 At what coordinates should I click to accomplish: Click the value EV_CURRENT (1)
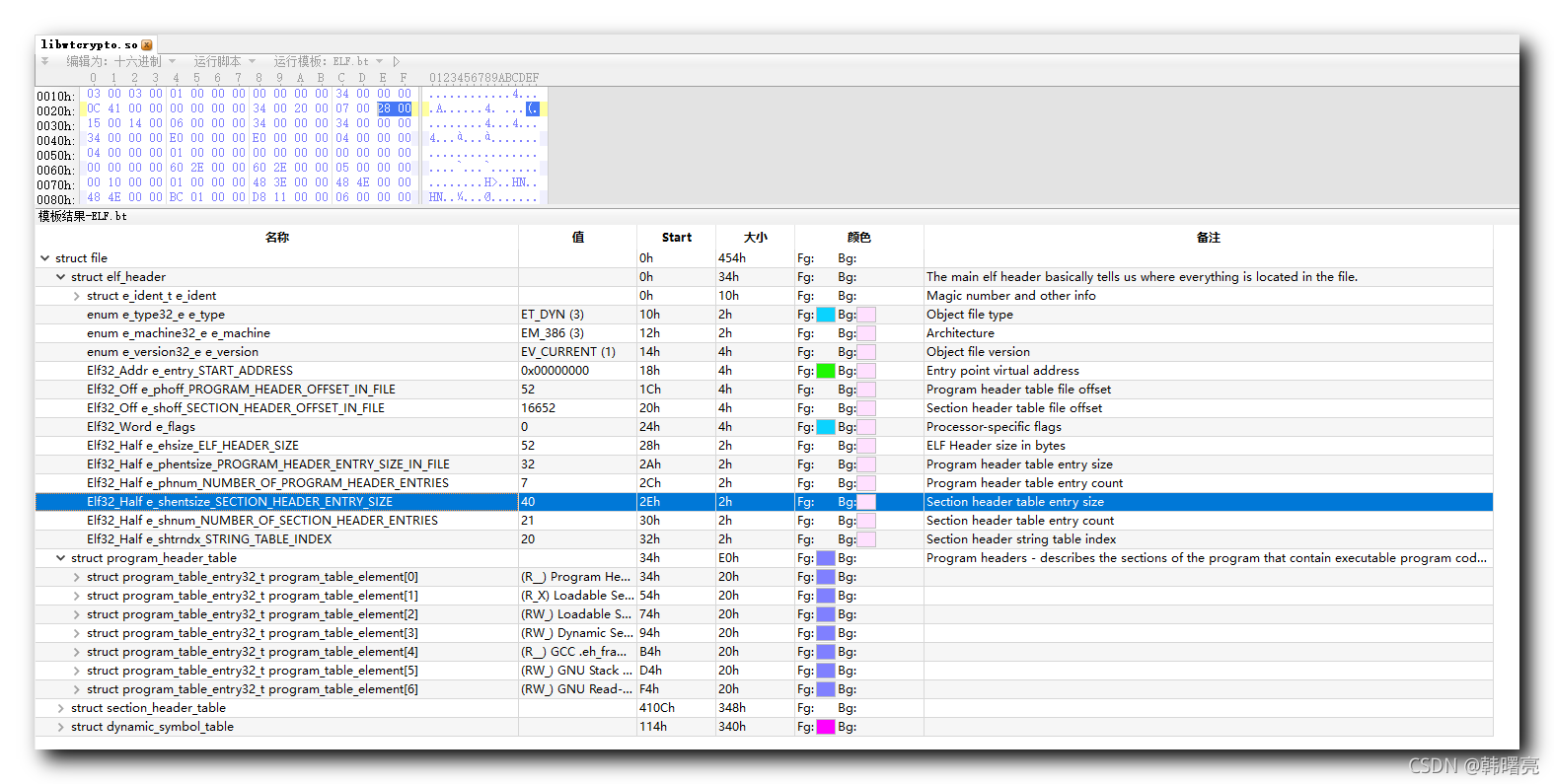[568, 352]
